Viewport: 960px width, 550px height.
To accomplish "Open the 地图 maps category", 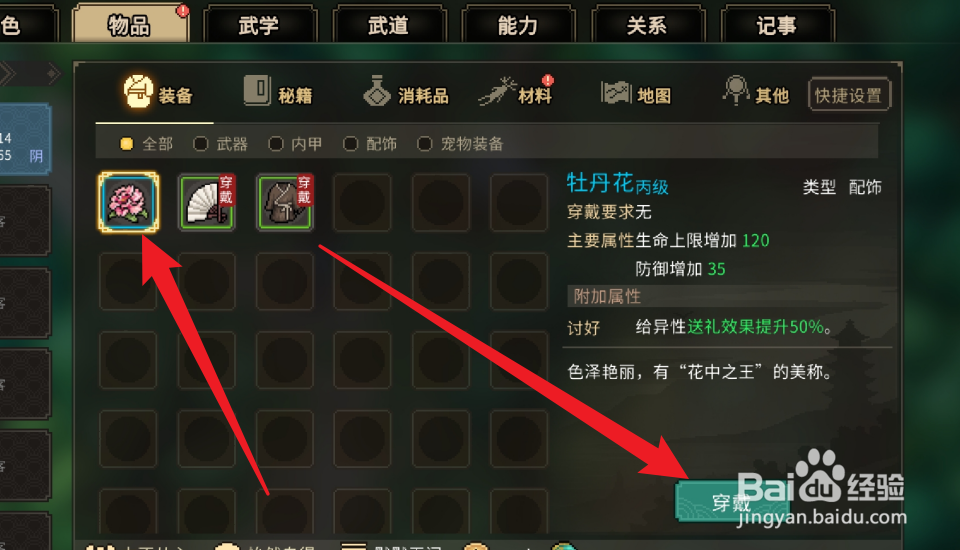I will click(636, 95).
